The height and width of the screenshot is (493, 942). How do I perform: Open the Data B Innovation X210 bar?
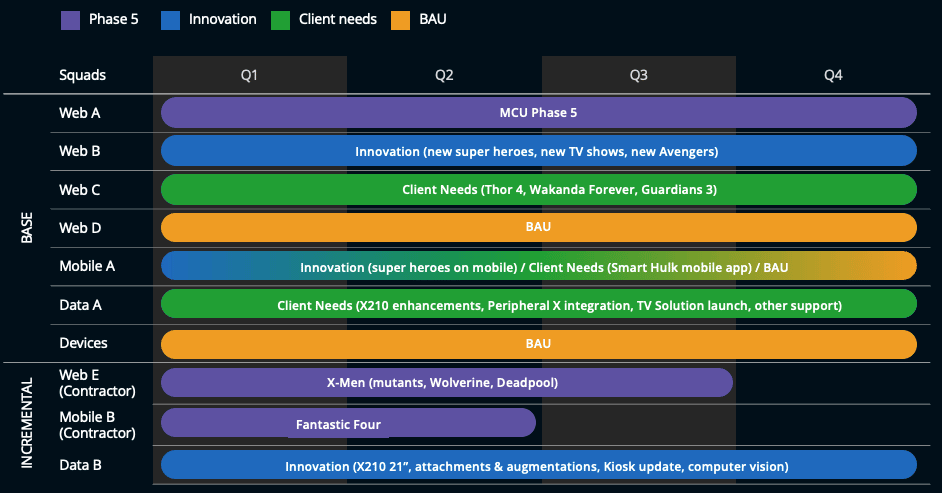(x=539, y=465)
